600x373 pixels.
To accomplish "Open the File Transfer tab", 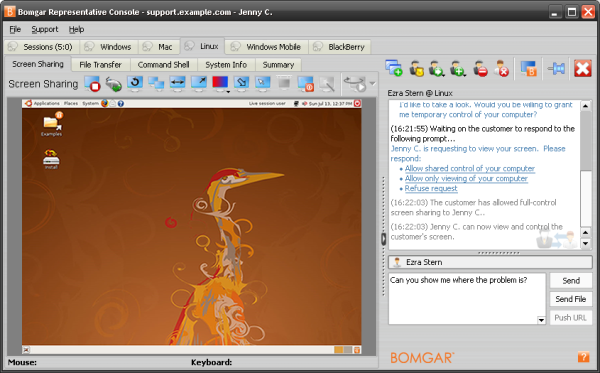I will 101,65.
